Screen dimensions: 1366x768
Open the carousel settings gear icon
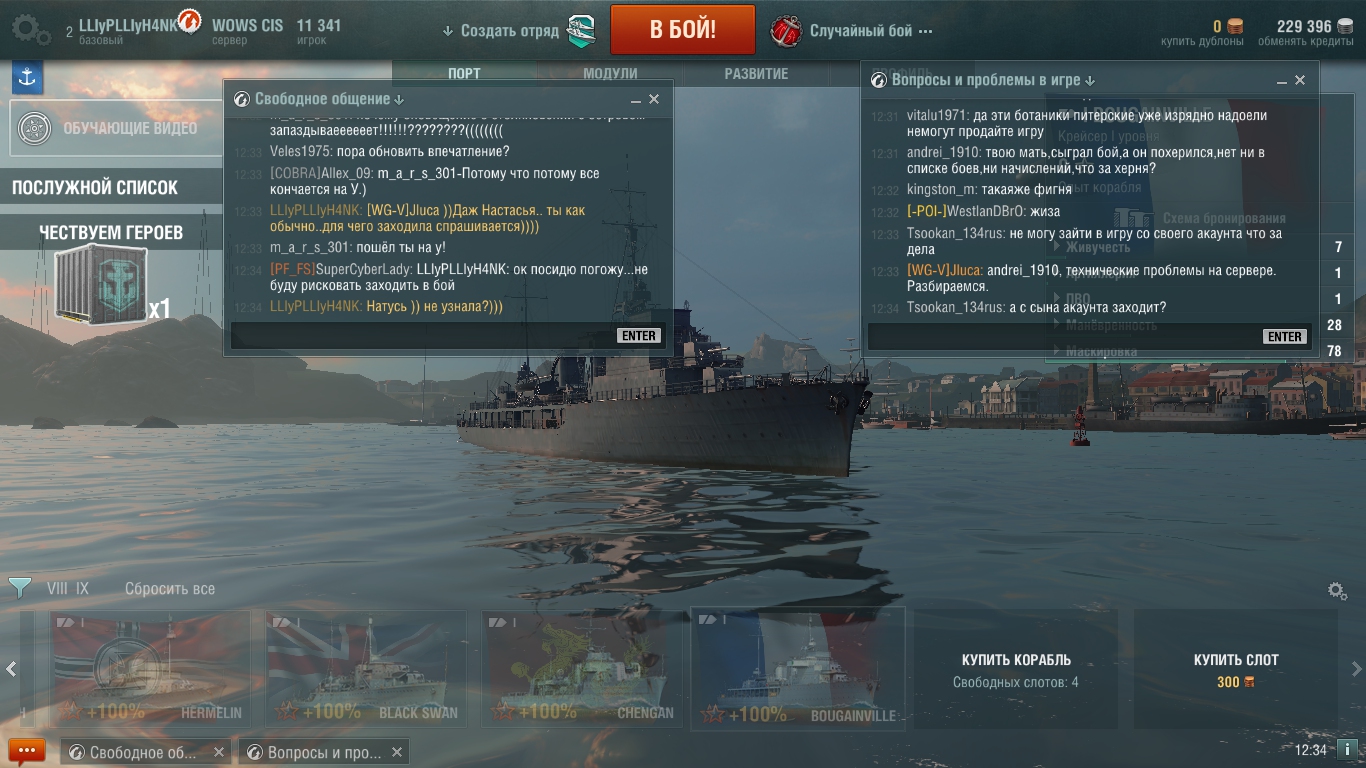tap(1337, 591)
